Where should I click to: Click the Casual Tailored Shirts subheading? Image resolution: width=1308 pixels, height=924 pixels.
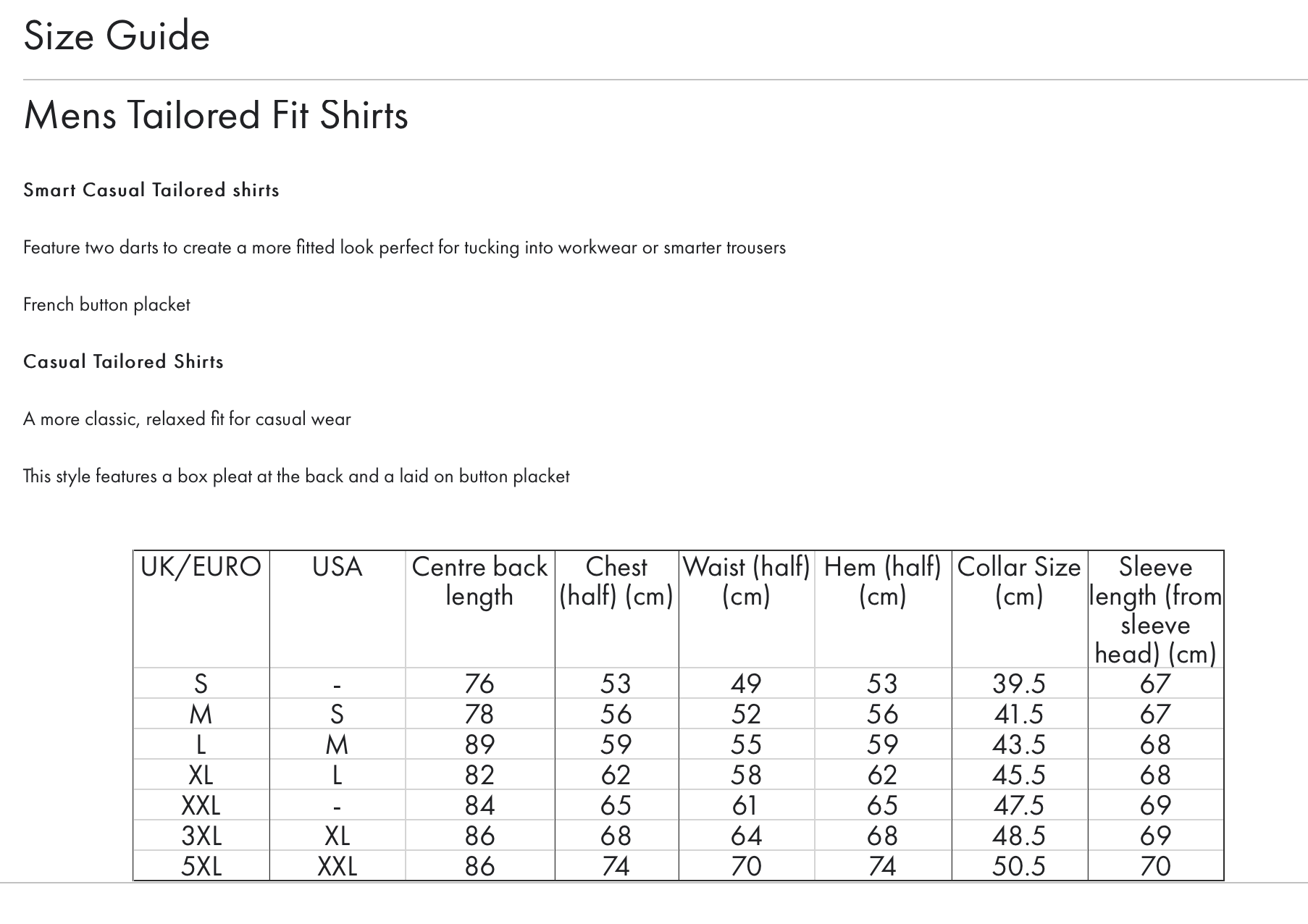click(x=123, y=361)
